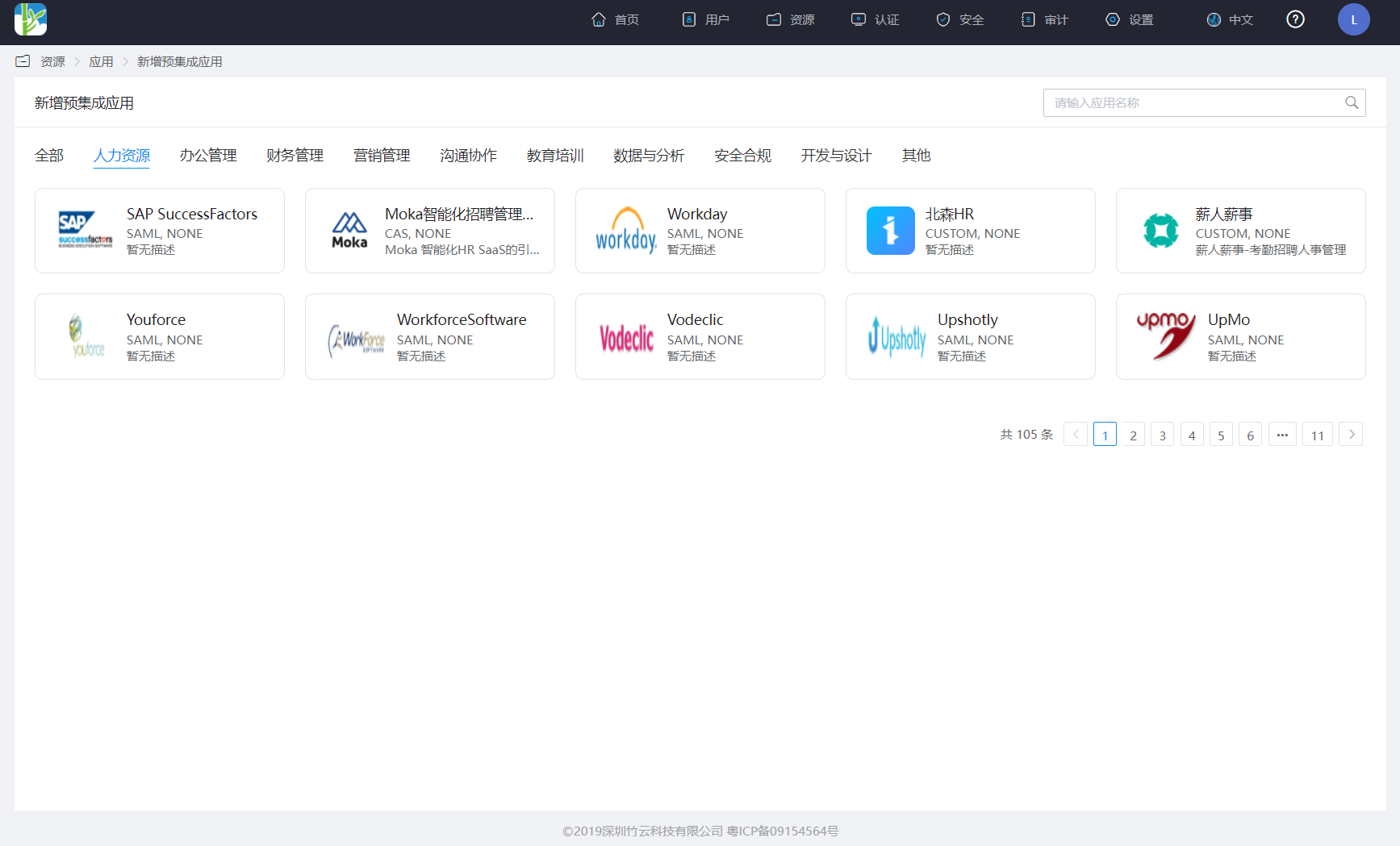Select the 人力资源 category tab
Image resolution: width=1400 pixels, height=846 pixels.
tap(122, 156)
